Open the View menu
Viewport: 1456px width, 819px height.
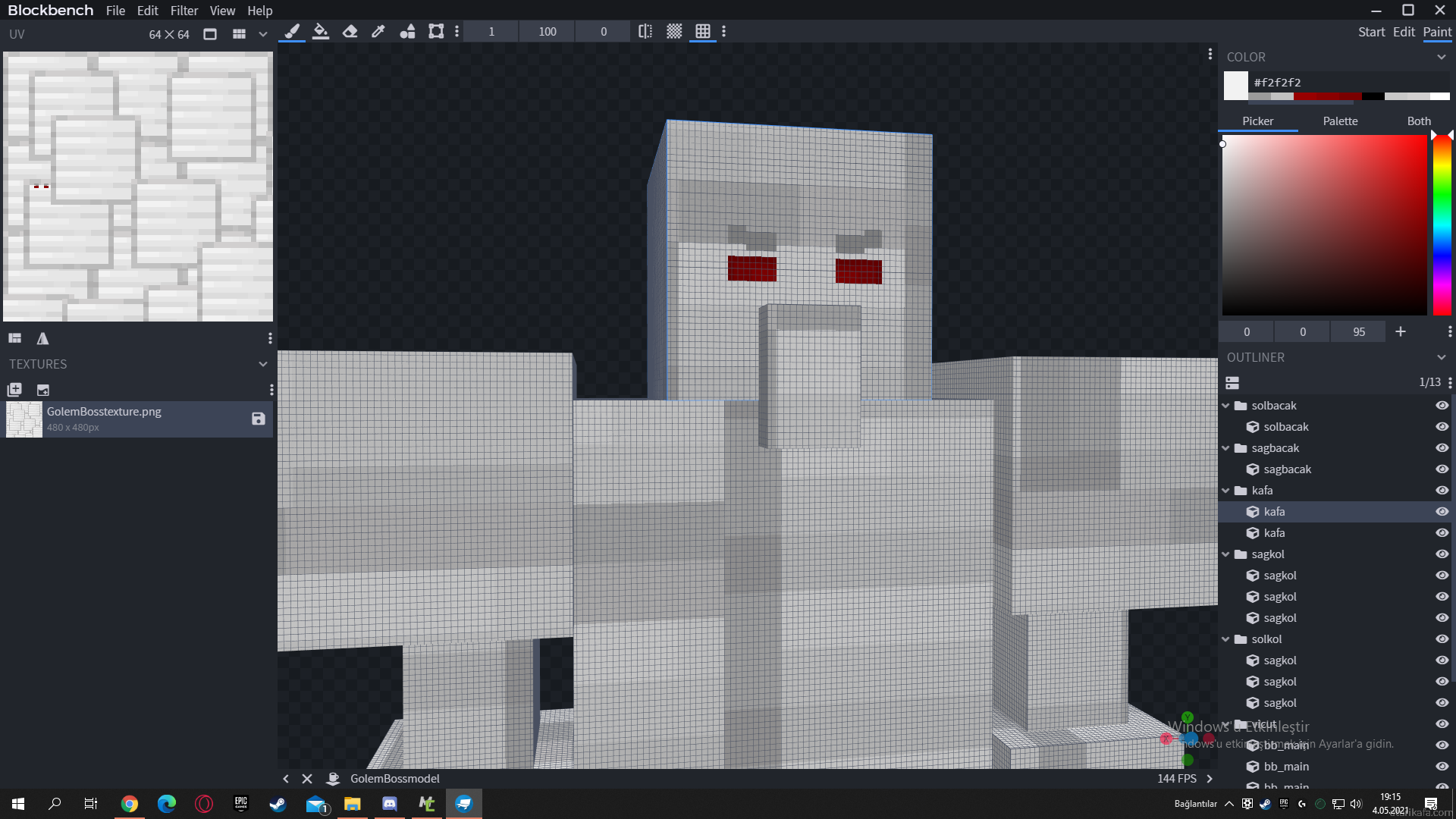pos(222,11)
